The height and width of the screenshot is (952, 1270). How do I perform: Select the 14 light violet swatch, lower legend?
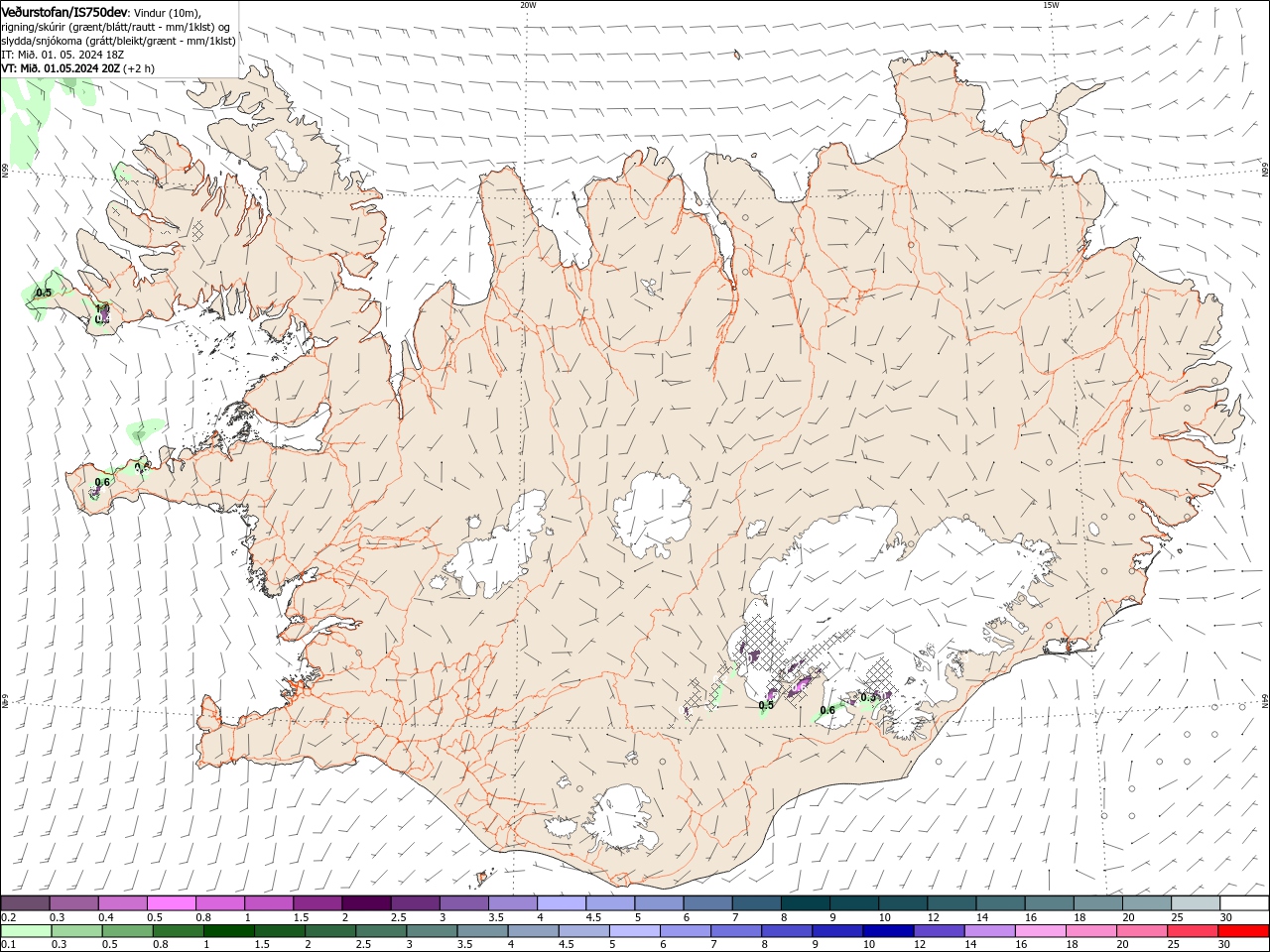coord(989,931)
